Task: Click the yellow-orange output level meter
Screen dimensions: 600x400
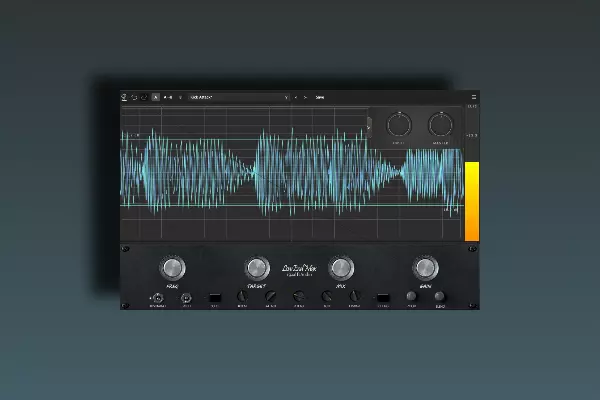Action: [472, 202]
